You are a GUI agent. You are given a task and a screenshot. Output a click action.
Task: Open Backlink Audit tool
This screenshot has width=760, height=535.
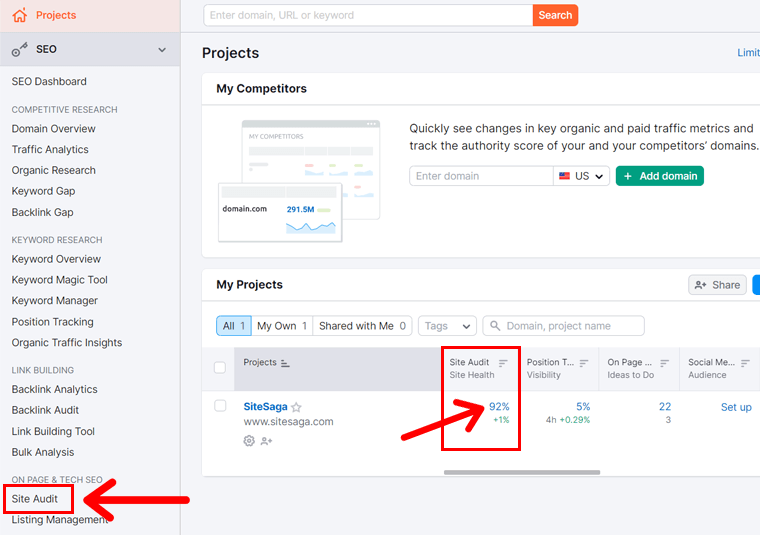(45, 410)
